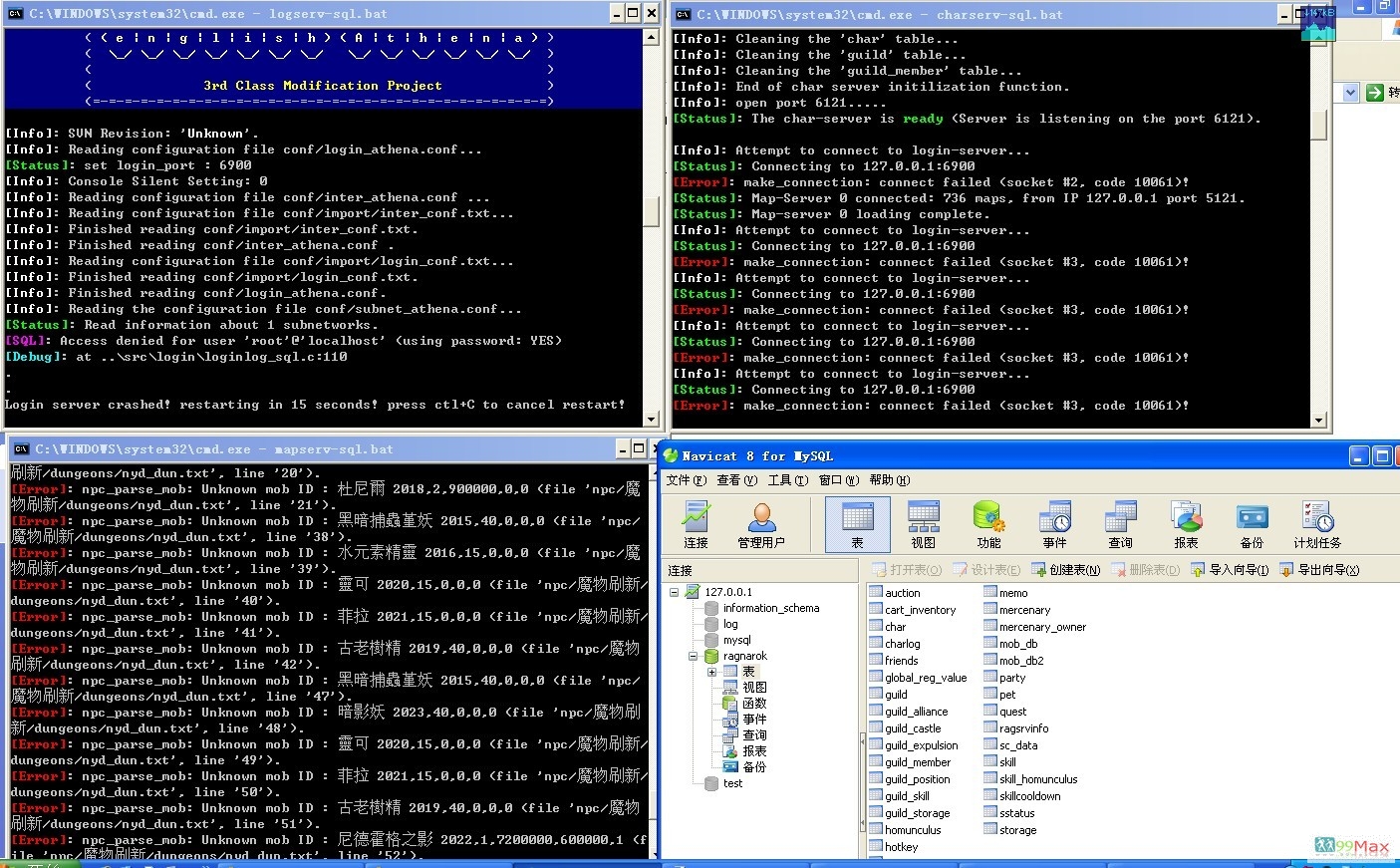The height and width of the screenshot is (868, 1400).
Task: Select the guild_member table
Action: [910, 762]
